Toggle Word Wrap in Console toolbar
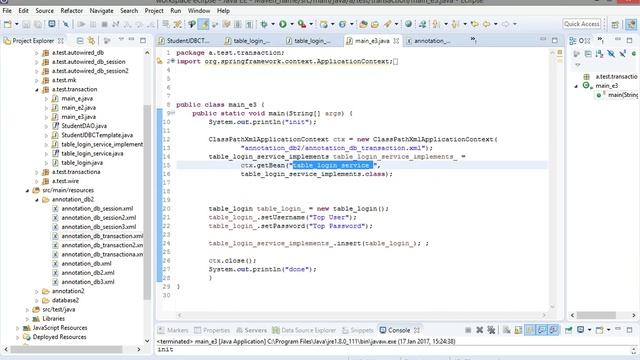 coord(530,330)
